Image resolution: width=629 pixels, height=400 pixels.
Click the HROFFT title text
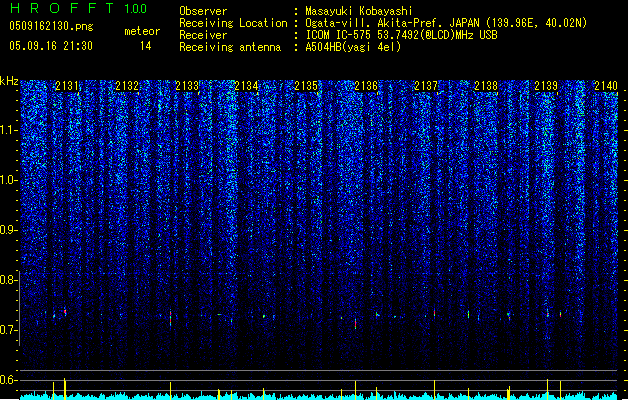tap(62, 8)
